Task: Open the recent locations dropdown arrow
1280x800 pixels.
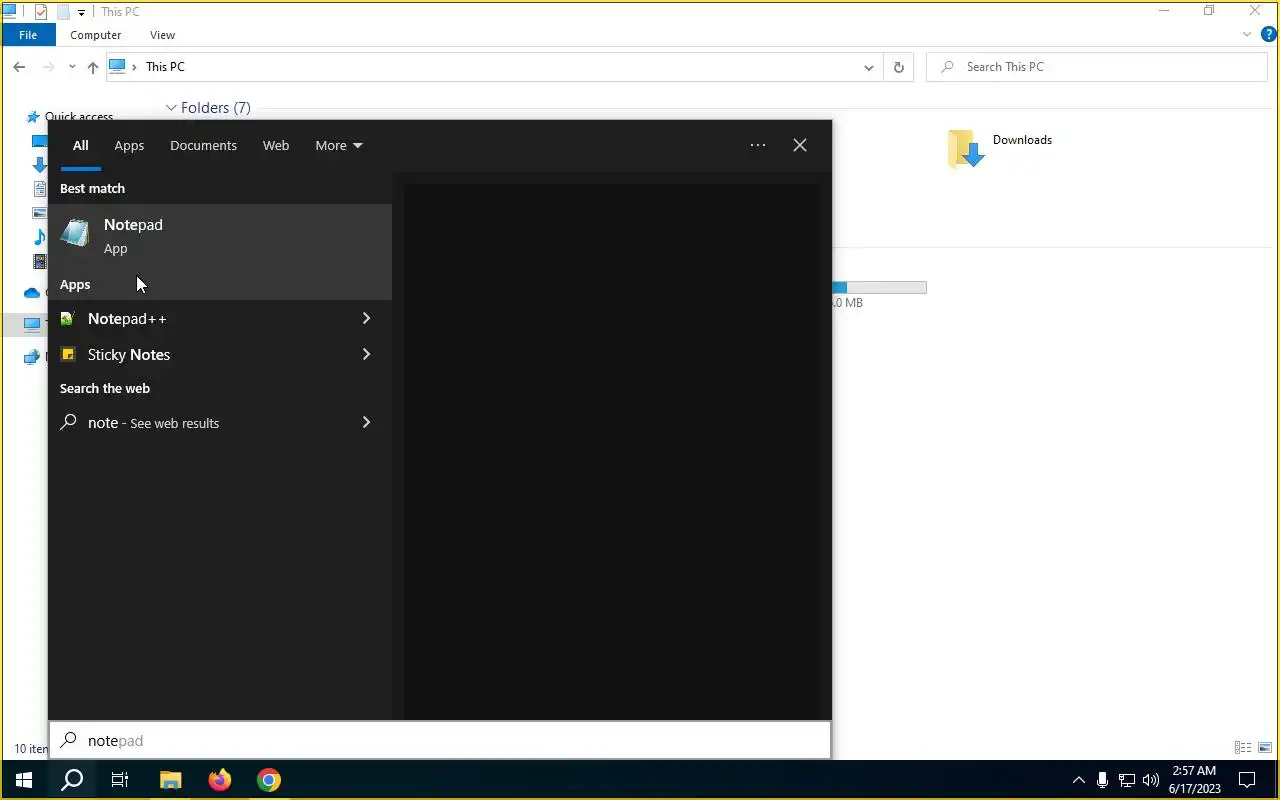Action: click(72, 67)
